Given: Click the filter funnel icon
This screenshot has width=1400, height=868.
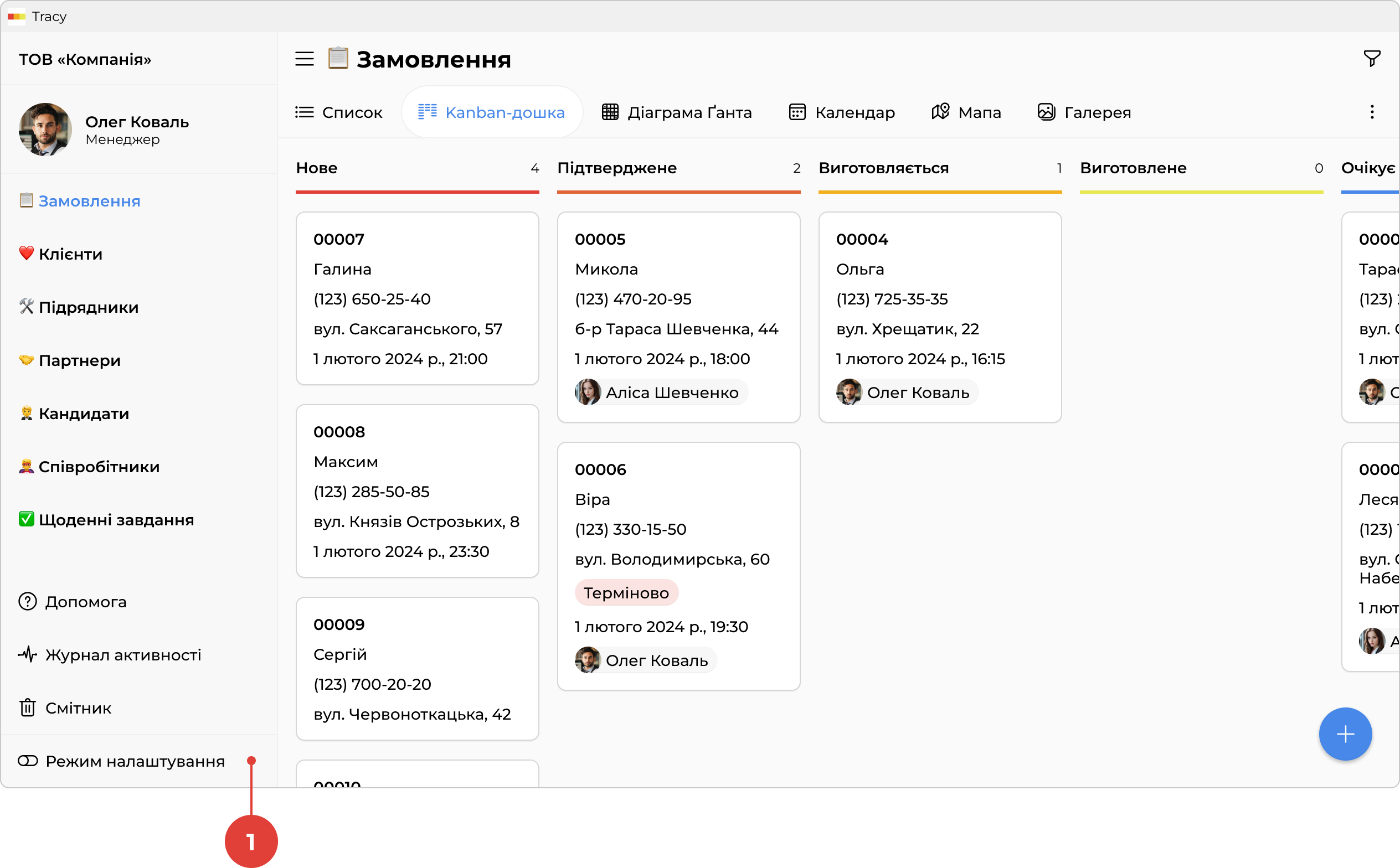Looking at the screenshot, I should click(x=1371, y=59).
